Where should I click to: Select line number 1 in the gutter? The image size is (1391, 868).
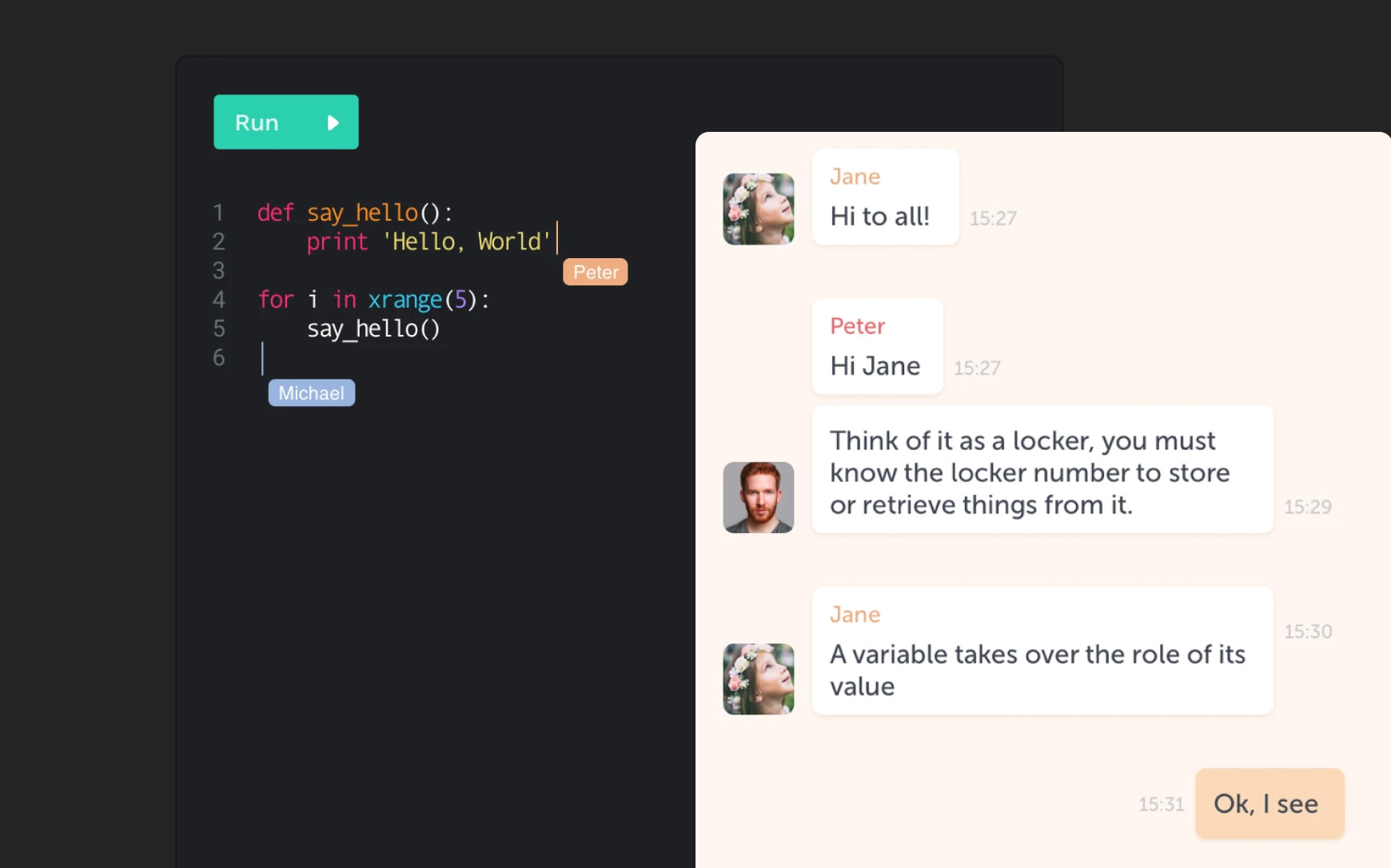coord(218,213)
